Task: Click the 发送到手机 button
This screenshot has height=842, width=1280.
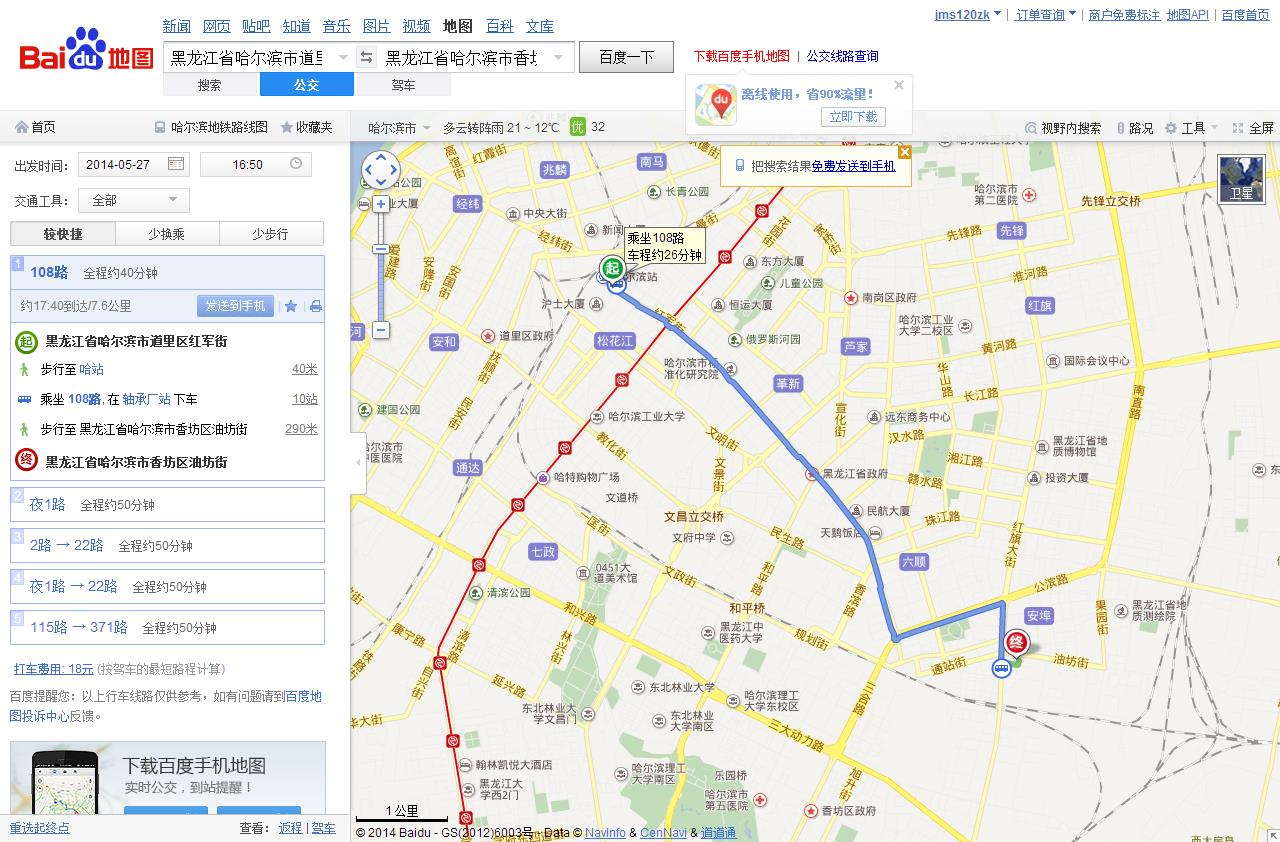Action: pos(235,306)
